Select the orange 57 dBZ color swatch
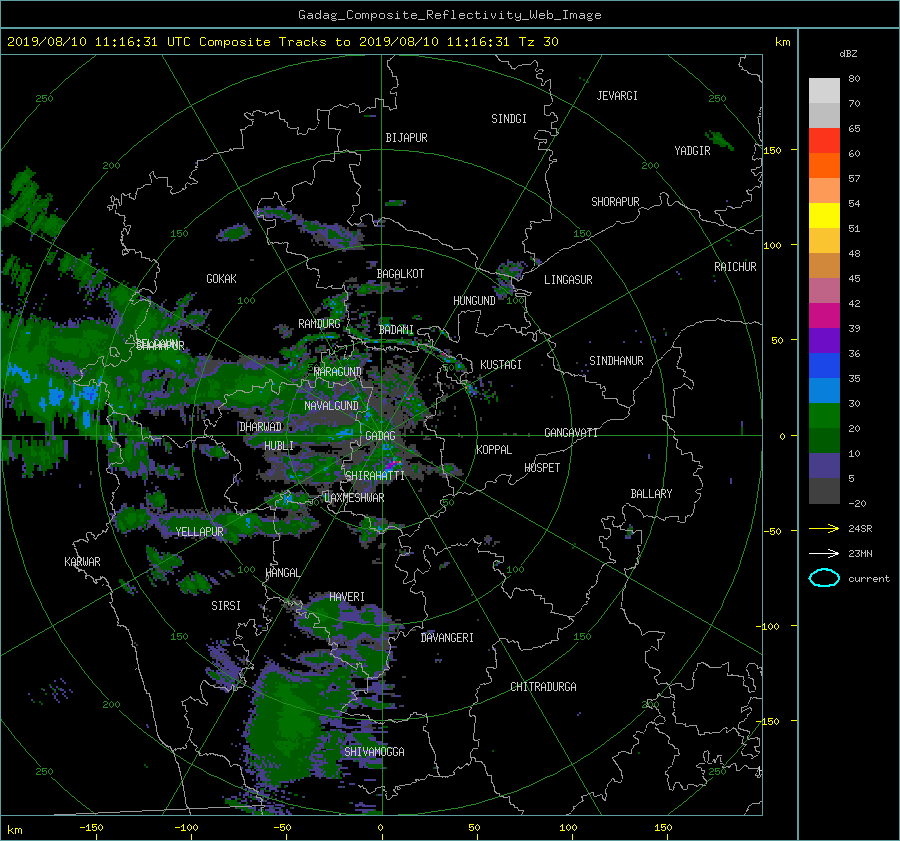 tap(824, 166)
